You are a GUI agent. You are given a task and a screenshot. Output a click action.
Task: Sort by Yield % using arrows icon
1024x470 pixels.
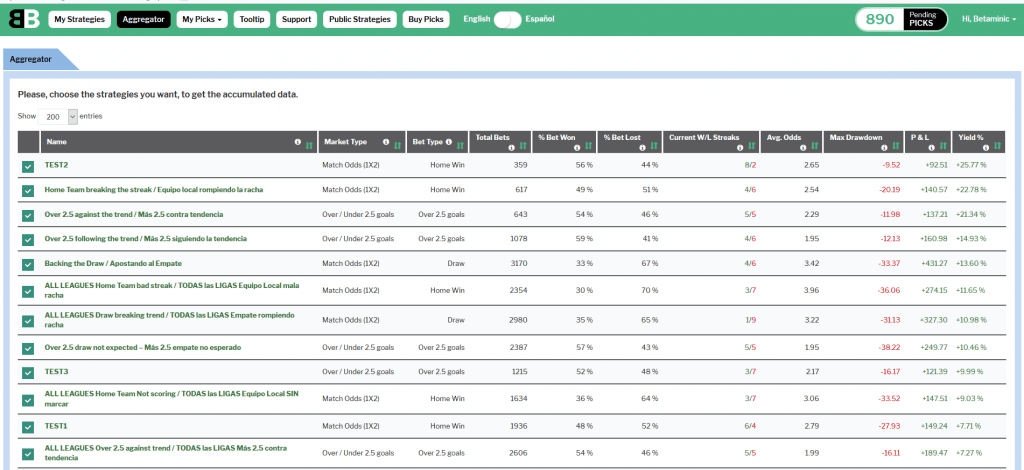(997, 146)
